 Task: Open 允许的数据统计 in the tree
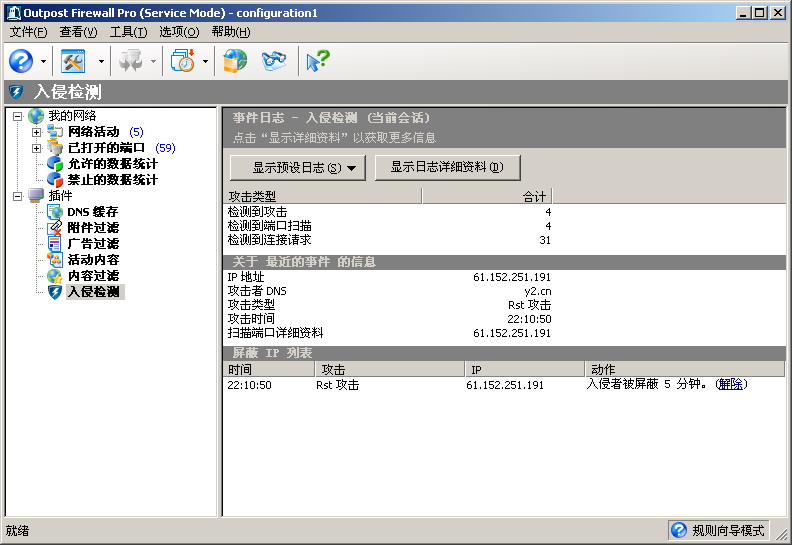point(111,164)
